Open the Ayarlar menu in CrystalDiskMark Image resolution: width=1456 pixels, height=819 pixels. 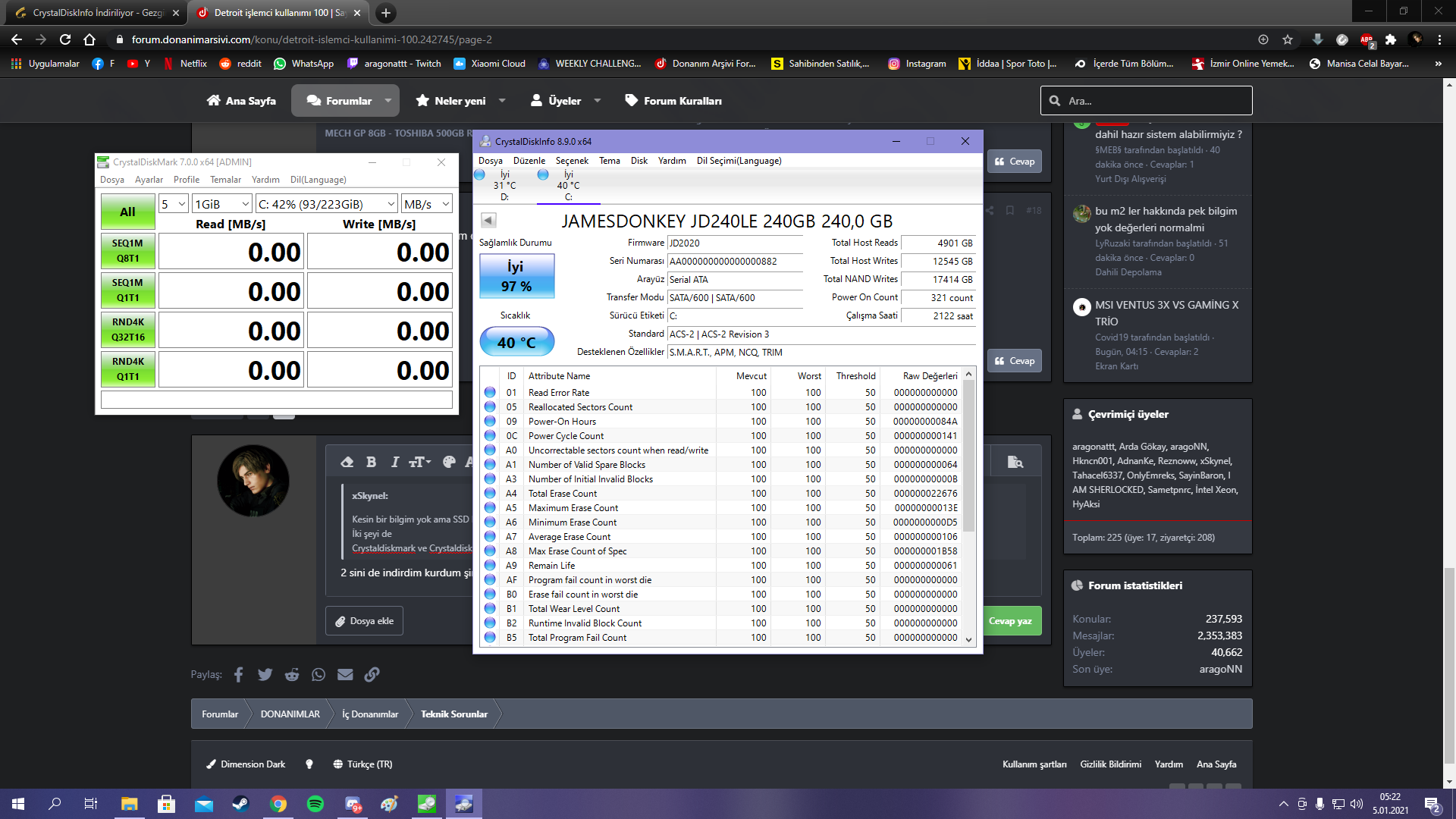click(149, 180)
